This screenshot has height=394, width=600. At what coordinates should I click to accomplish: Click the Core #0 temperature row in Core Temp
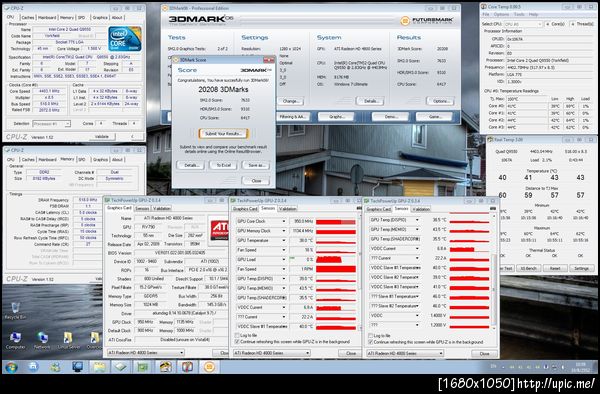click(x=539, y=106)
